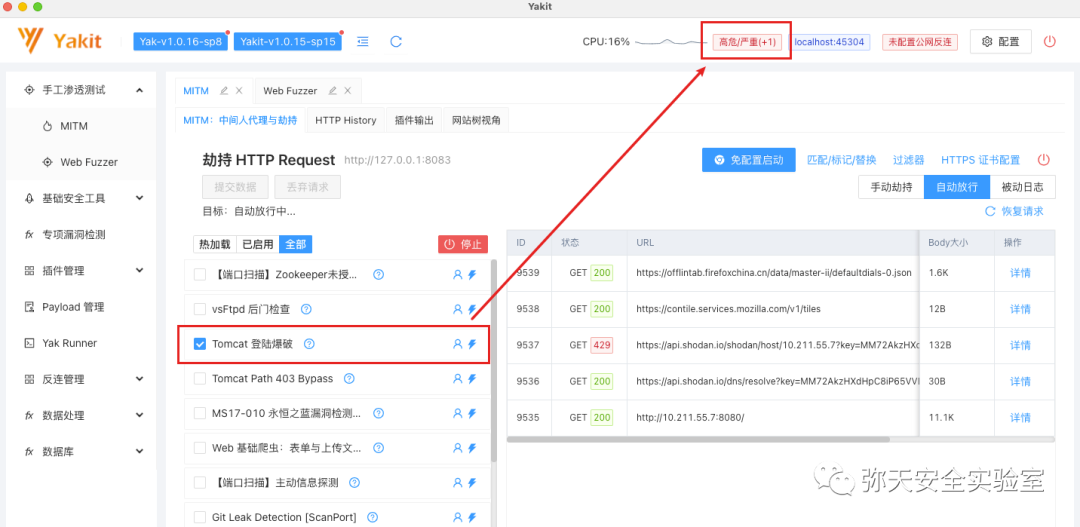
Task: Click the menu collapse icon in header
Action: (x=363, y=41)
